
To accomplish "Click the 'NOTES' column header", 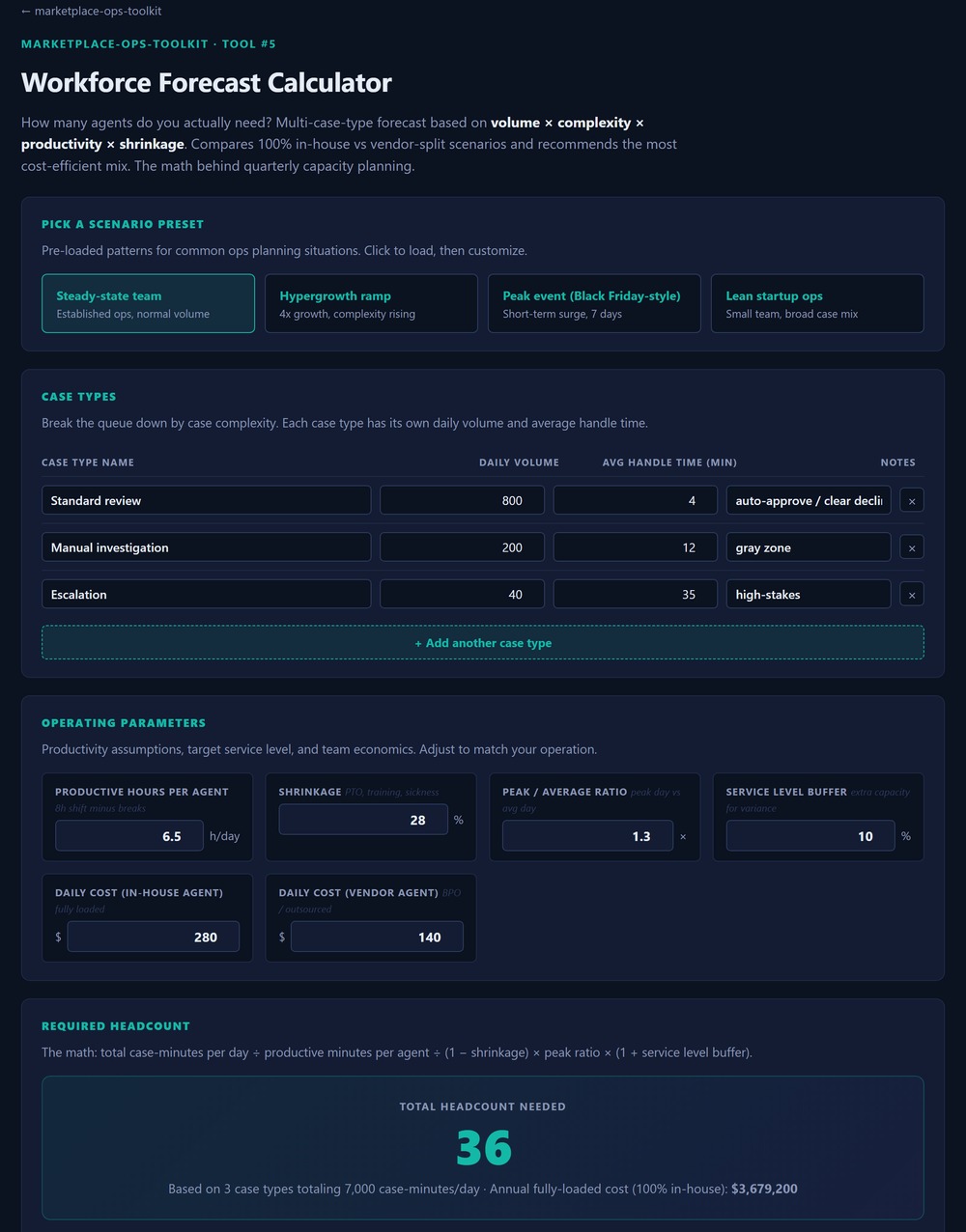I will [x=897, y=462].
